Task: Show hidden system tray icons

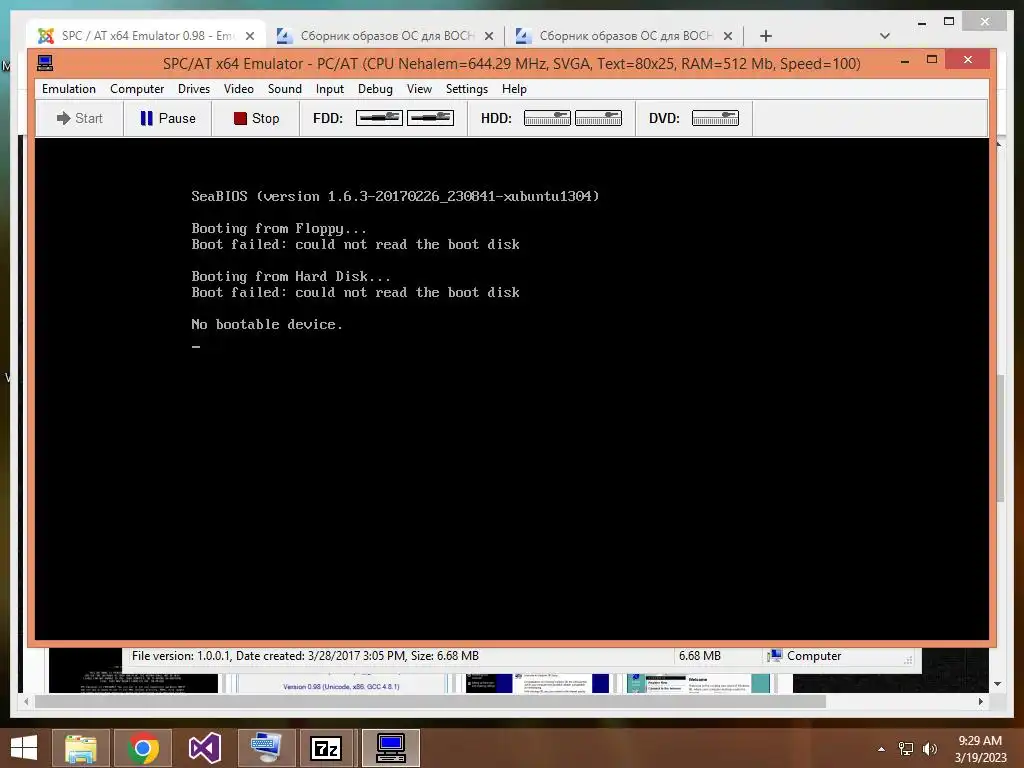Action: 882,749
